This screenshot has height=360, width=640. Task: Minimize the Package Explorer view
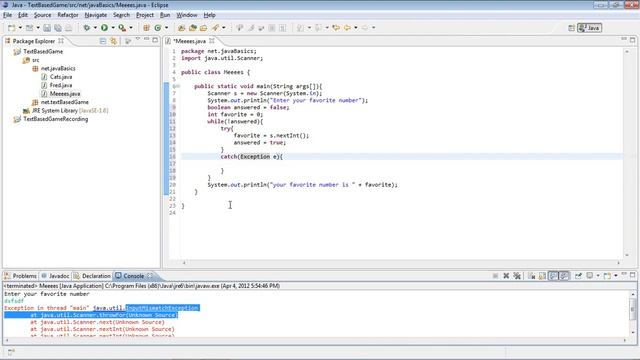coord(147,40)
